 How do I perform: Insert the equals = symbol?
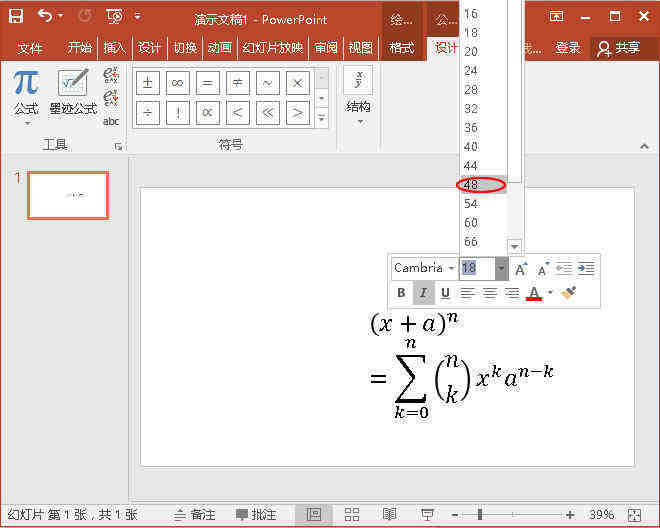coord(208,83)
